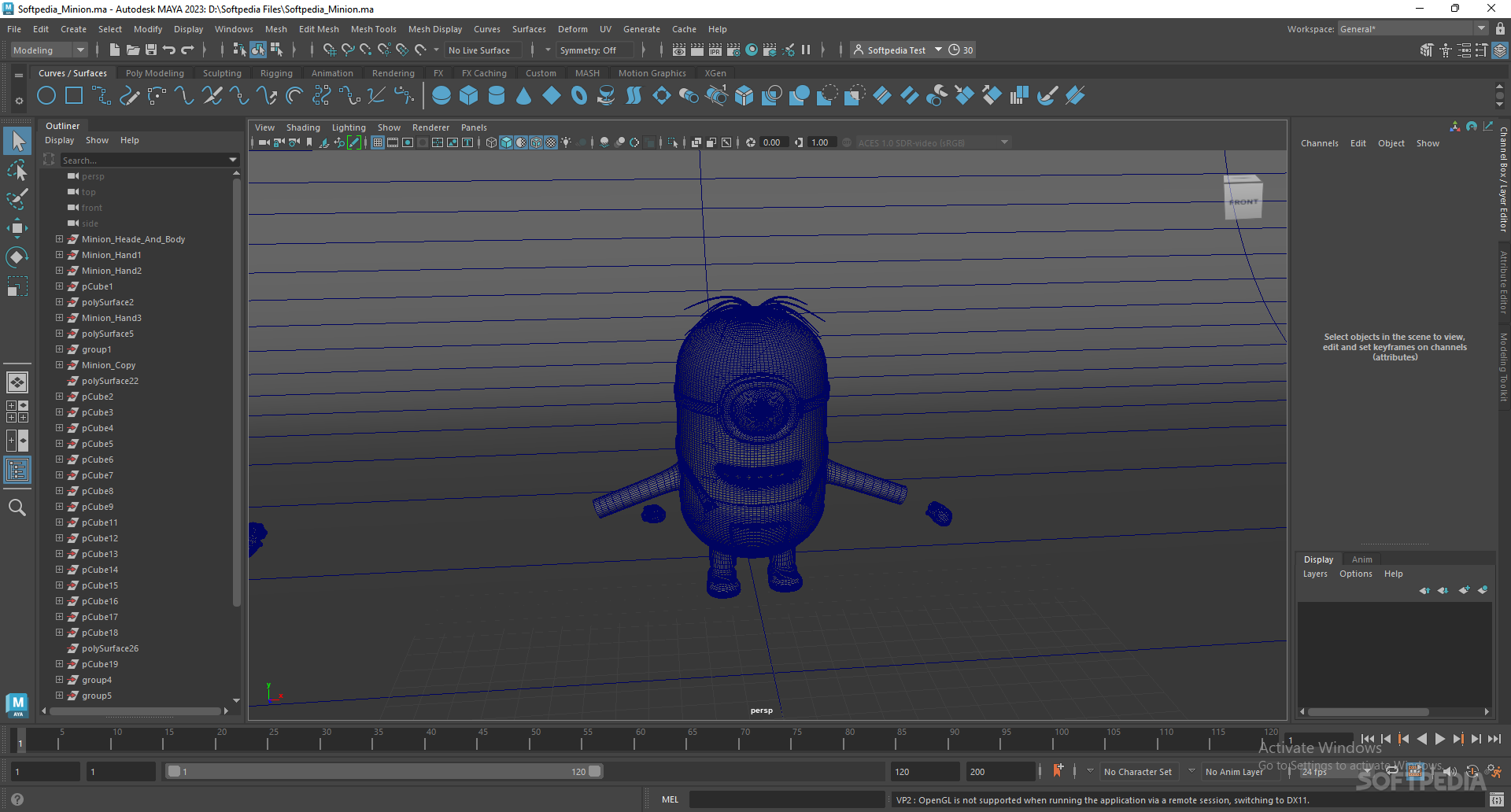Open the Modeling menu set dropdown

49,50
